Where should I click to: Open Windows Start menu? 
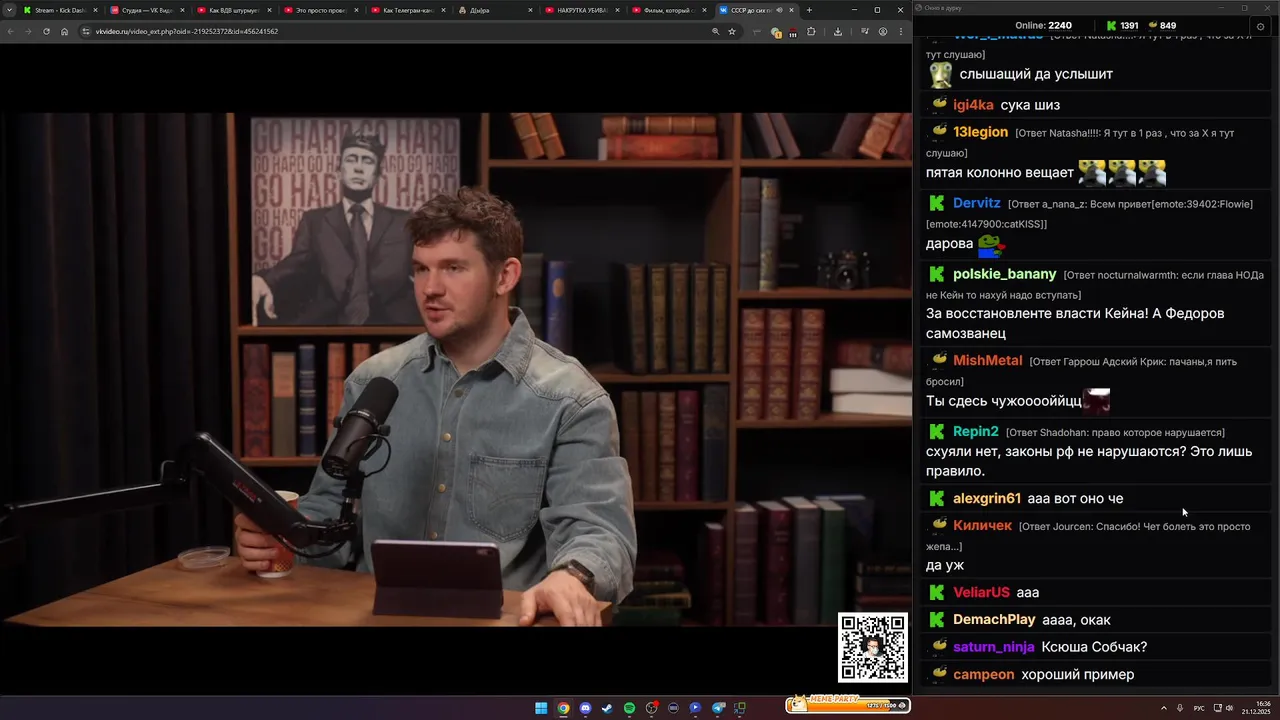[541, 708]
